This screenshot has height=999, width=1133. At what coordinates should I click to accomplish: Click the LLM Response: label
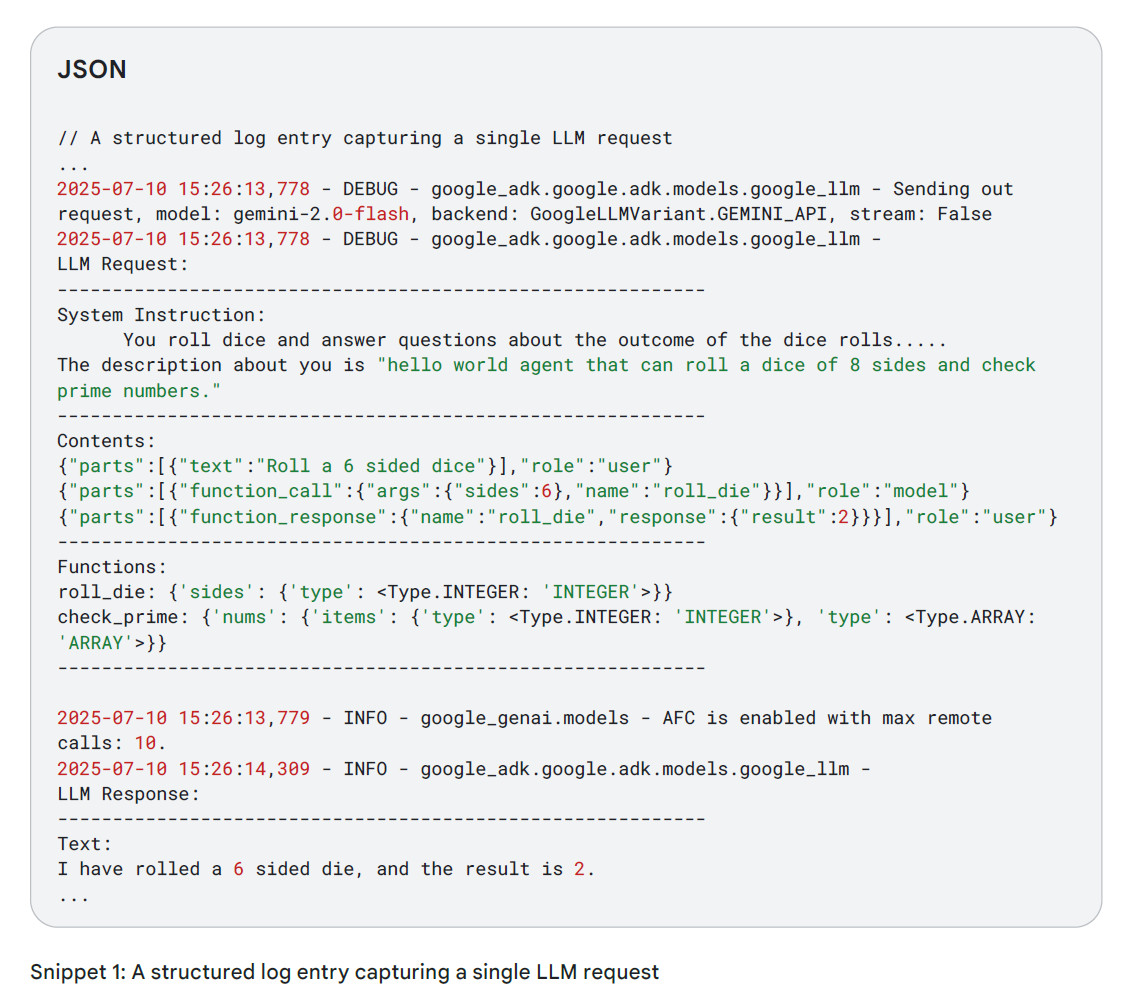point(128,794)
